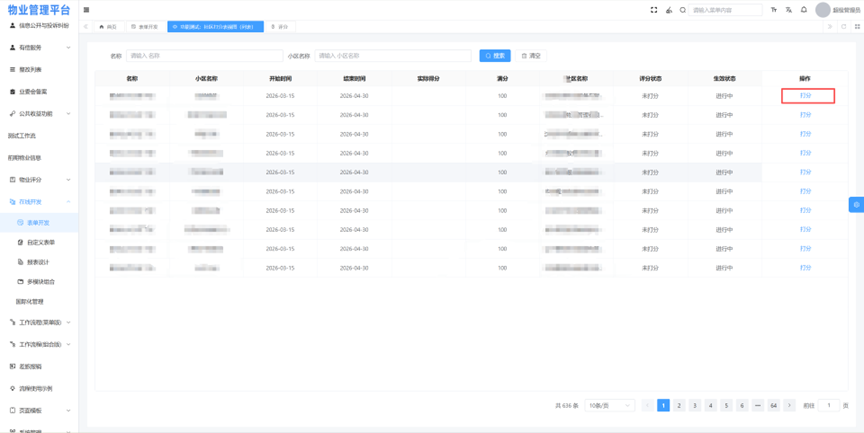Collapse the sidebar using the hamburger icon
Viewport: 864px width, 433px height.
tap(86, 10)
